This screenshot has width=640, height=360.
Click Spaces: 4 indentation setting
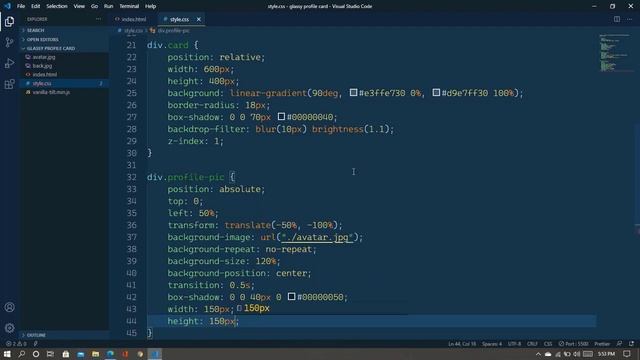(492, 344)
